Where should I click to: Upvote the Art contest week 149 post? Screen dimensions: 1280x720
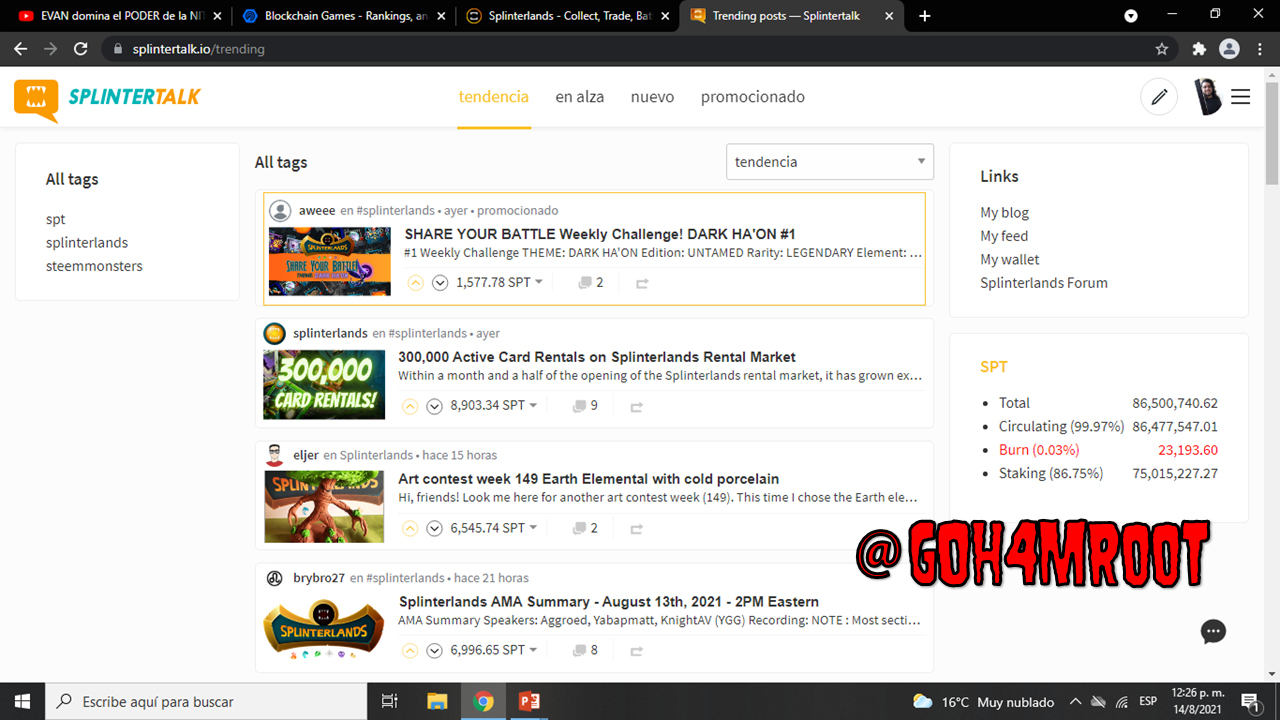point(410,528)
